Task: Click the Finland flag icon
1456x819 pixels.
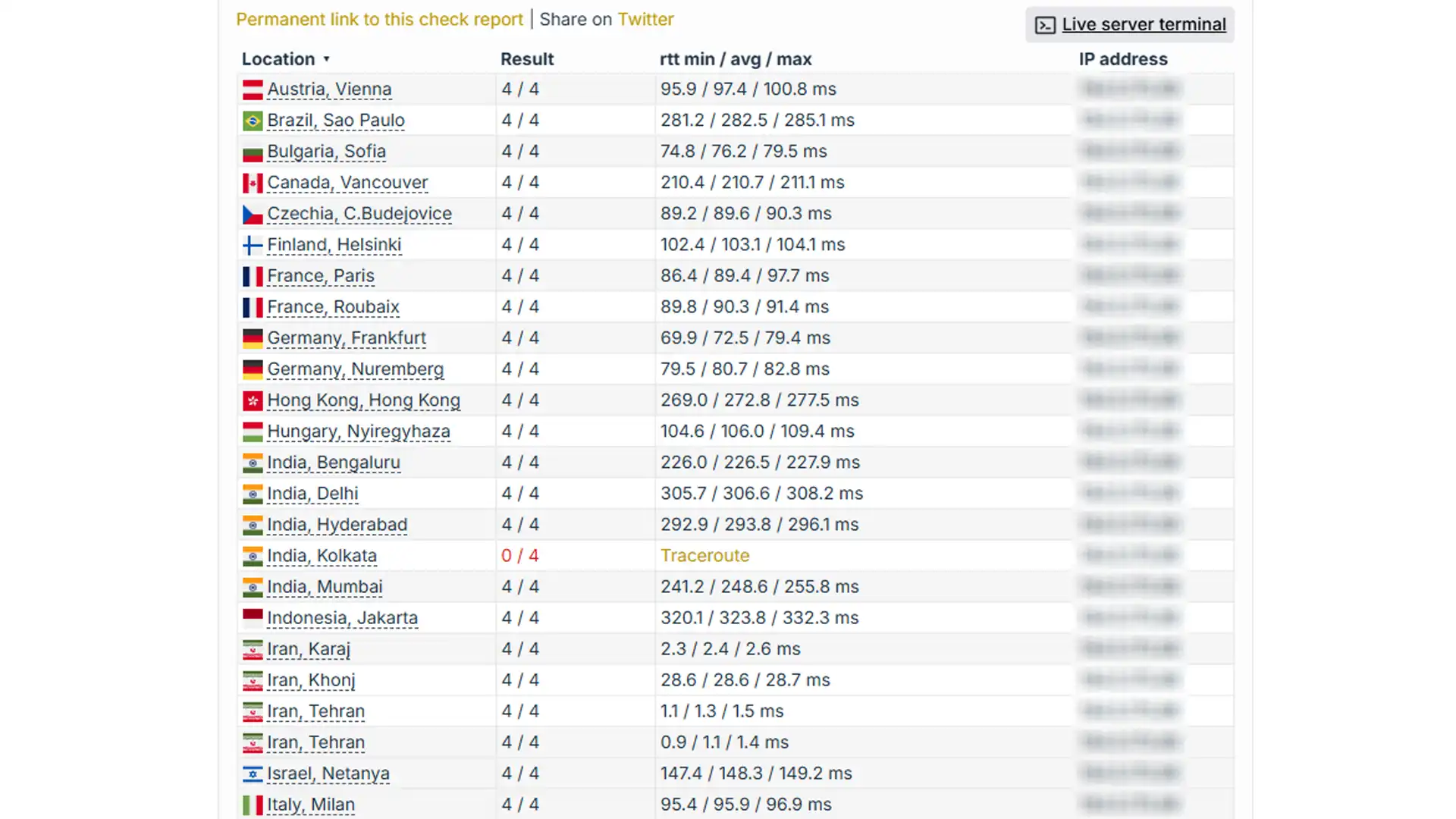Action: (253, 245)
